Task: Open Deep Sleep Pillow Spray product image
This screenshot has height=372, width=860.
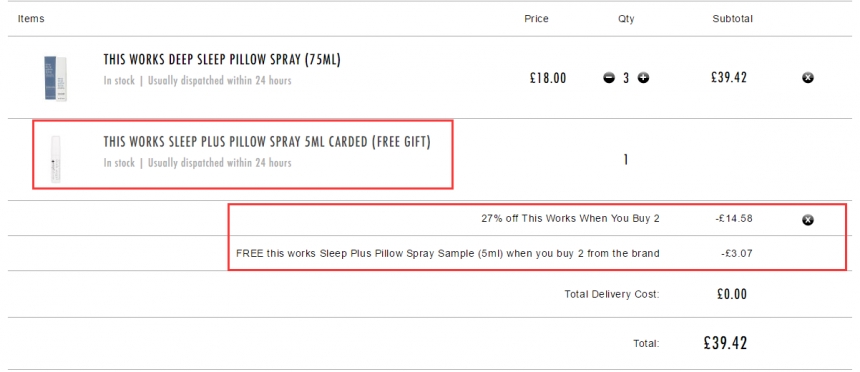Action: pyautogui.click(x=55, y=78)
